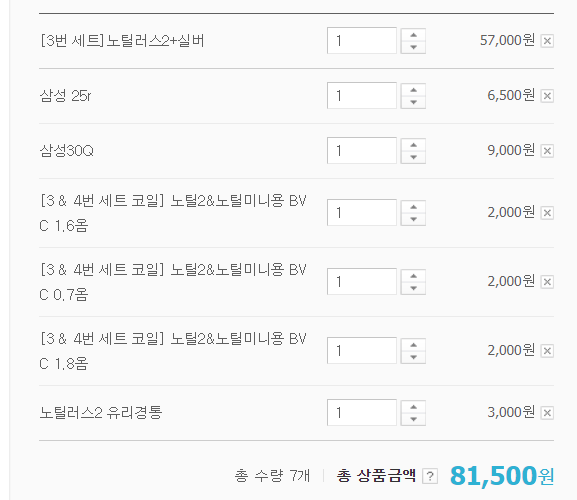The image size is (577, 500).
Task: Increase quantity of BVC 0.7옴 coil
Action: (413, 276)
